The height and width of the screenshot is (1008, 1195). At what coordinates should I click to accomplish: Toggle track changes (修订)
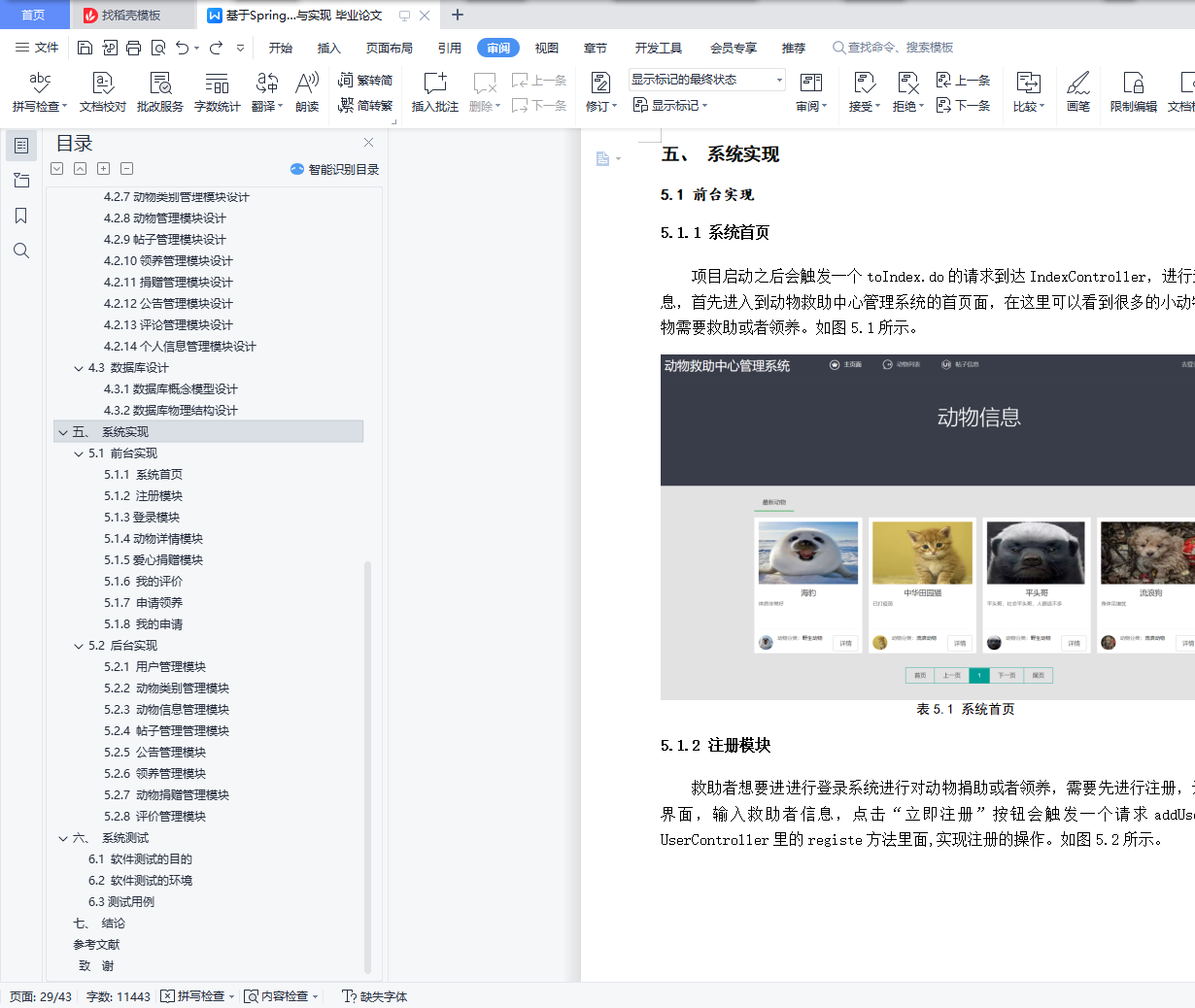pos(601,92)
